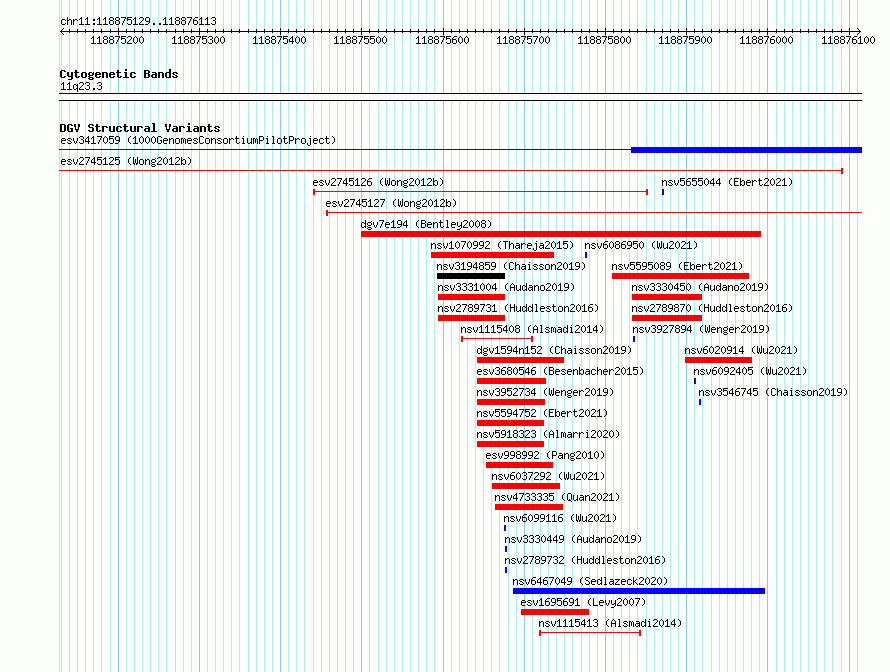Click nsv2789731 (Huddleston2016) label
Image resolution: width=890 pixels, height=672 pixels.
[x=518, y=308]
